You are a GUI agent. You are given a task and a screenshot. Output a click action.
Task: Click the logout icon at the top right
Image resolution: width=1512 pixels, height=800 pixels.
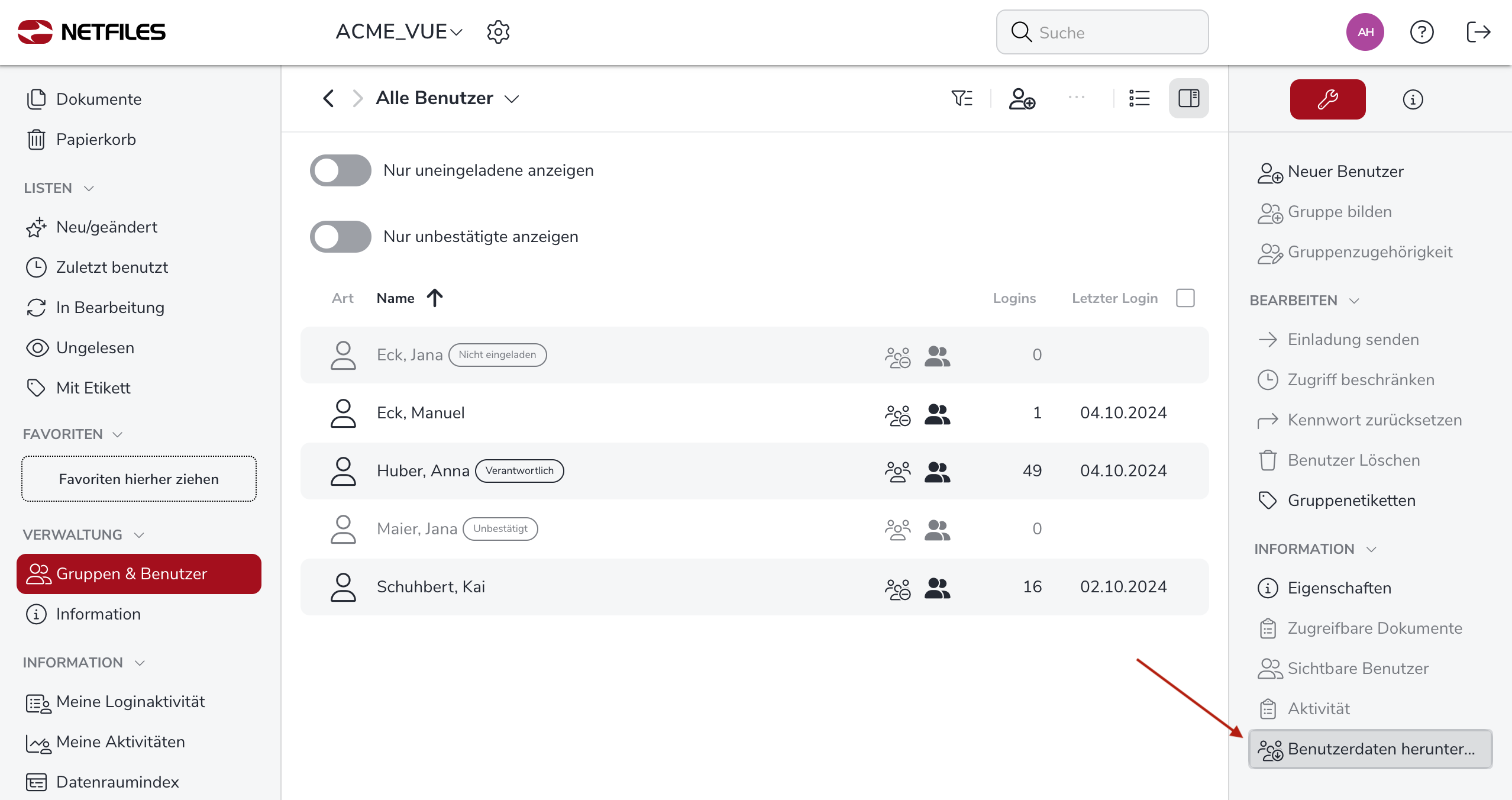1478,32
